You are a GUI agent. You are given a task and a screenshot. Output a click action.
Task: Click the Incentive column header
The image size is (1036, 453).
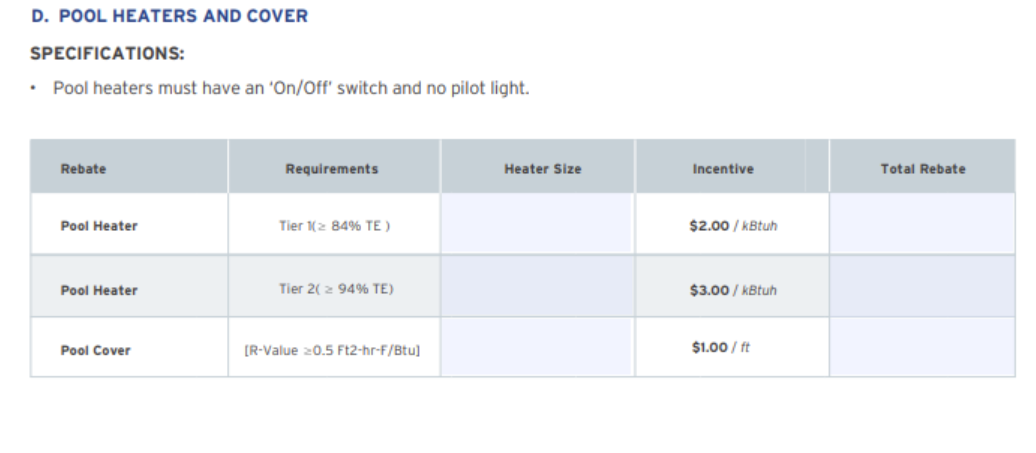(723, 169)
